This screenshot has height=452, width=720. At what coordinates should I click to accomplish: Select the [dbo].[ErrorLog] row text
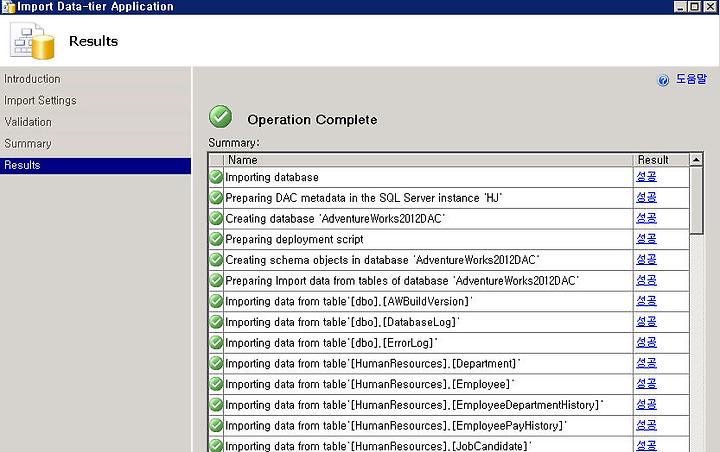[331, 343]
